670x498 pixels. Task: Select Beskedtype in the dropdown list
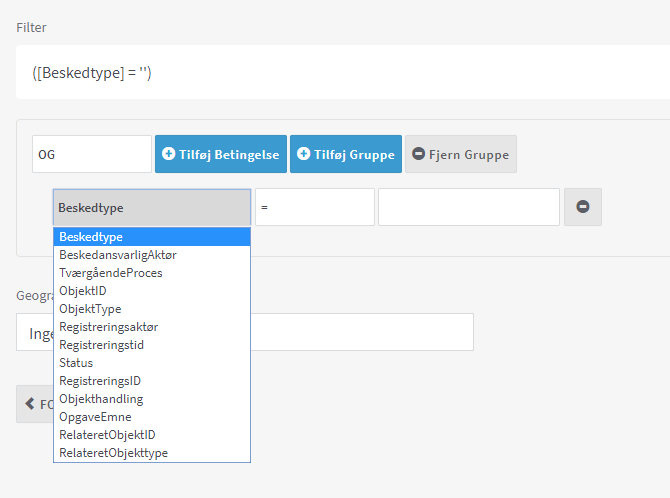151,237
